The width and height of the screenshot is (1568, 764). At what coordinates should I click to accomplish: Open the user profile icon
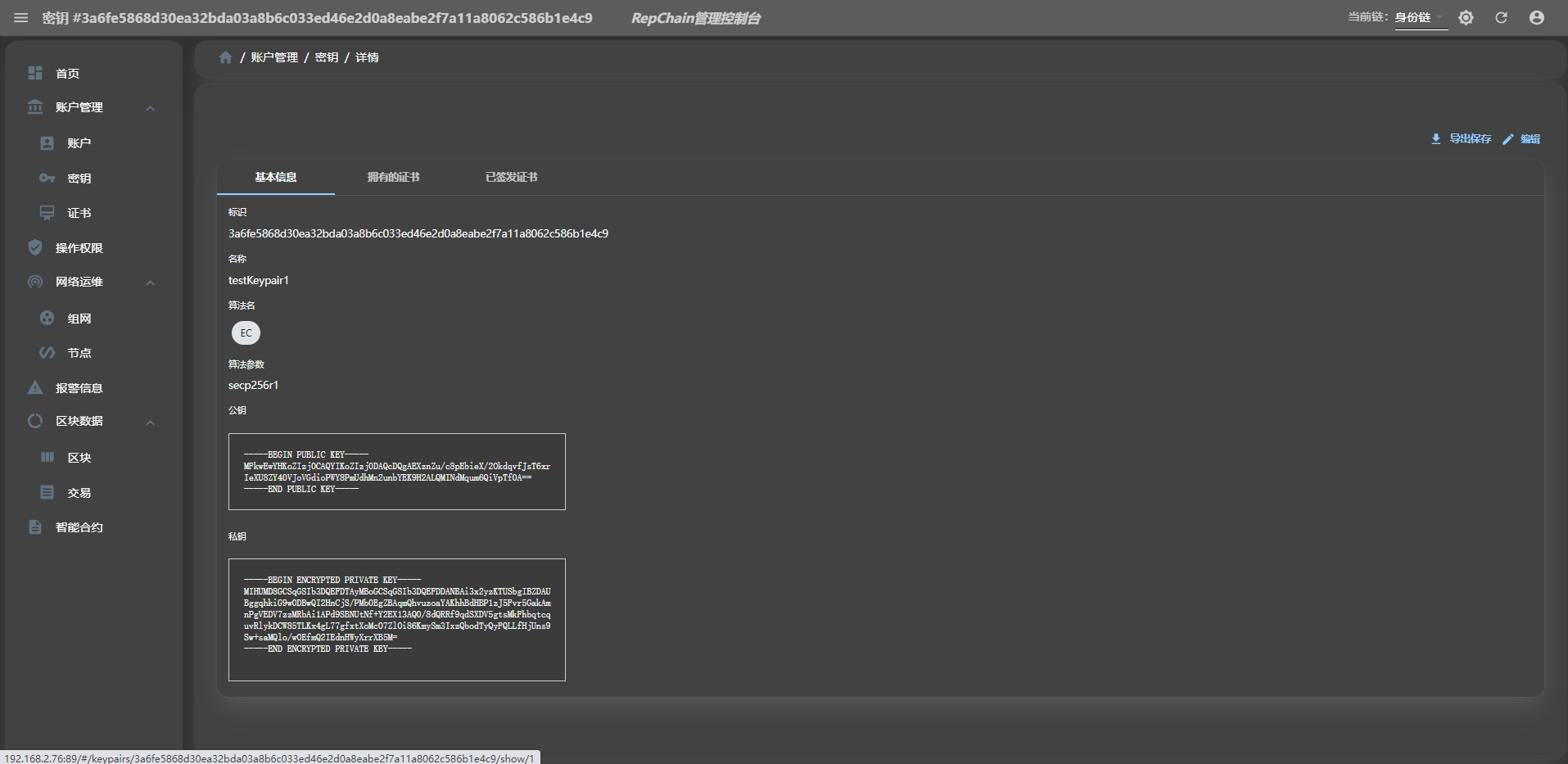coord(1537,18)
